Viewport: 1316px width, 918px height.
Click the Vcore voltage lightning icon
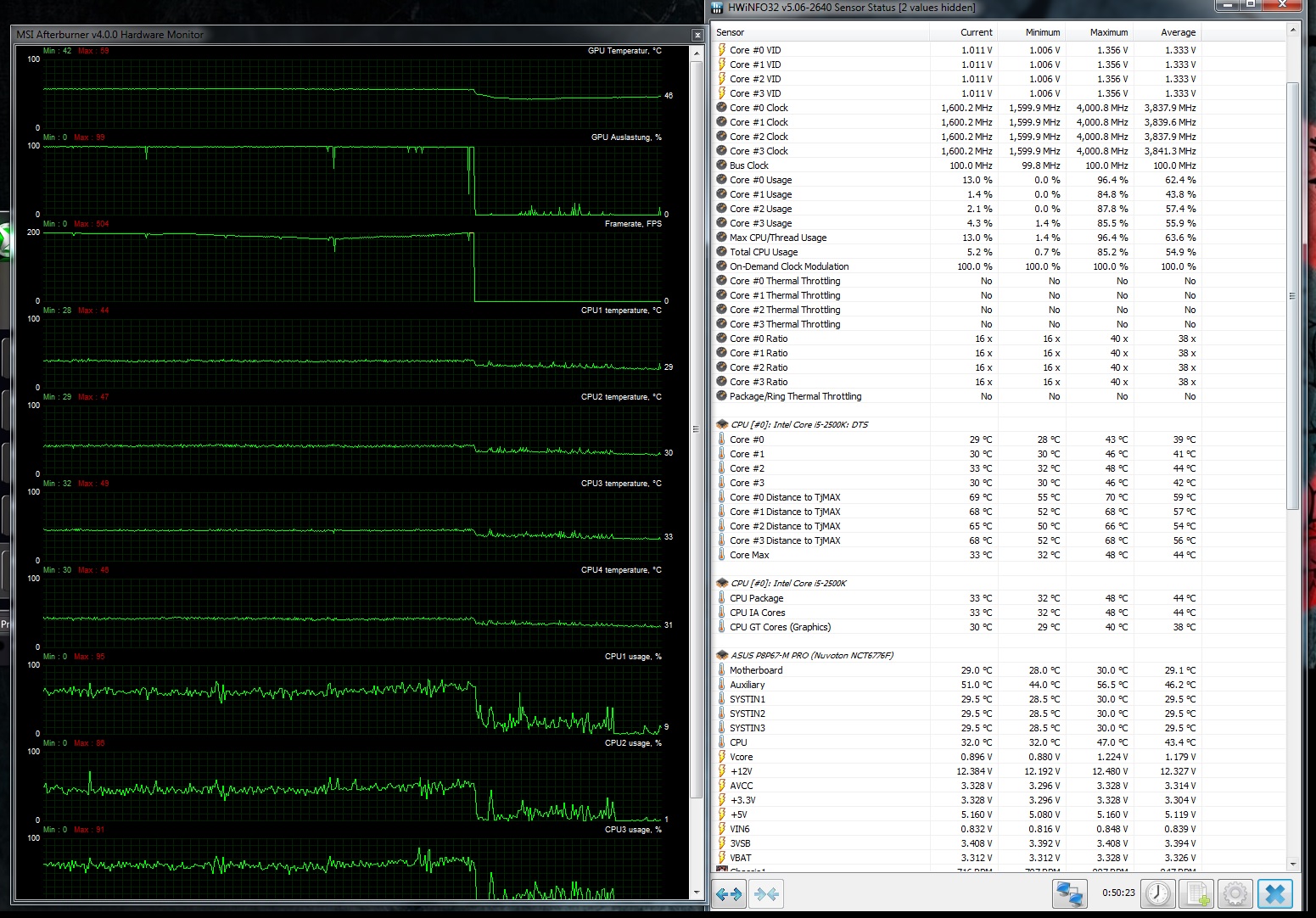click(722, 757)
